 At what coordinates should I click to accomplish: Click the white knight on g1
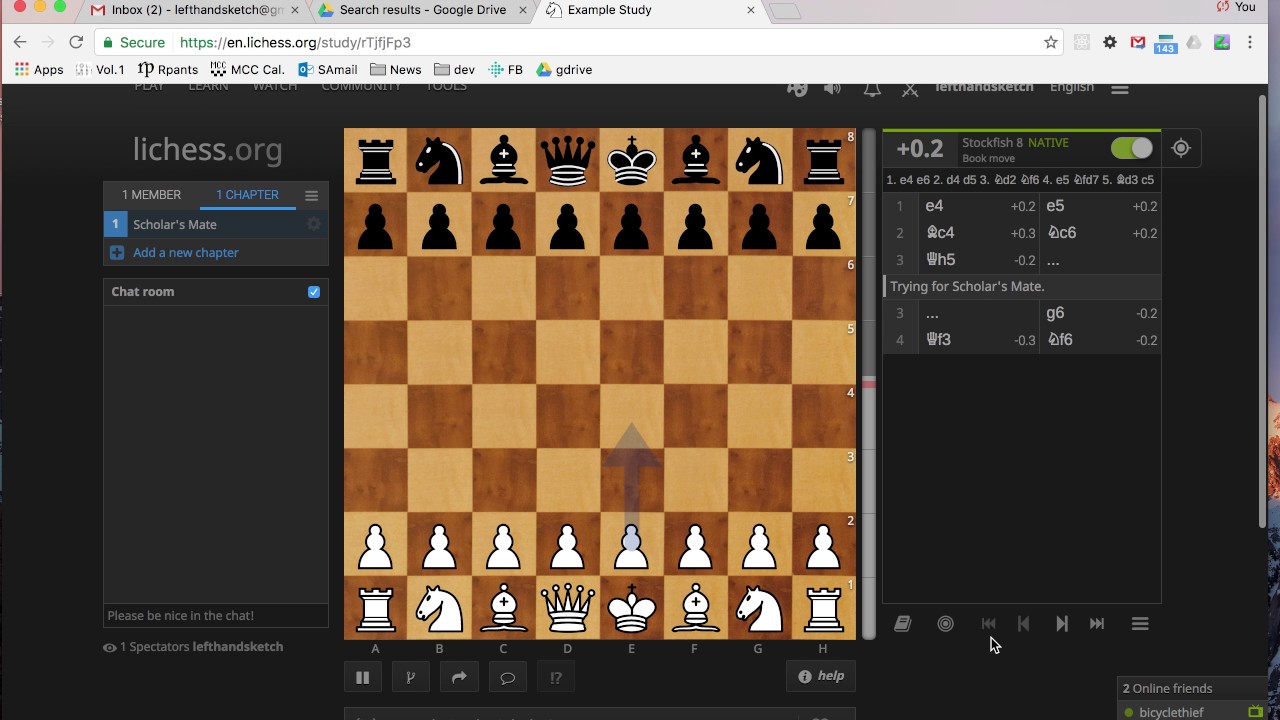[x=759, y=608]
